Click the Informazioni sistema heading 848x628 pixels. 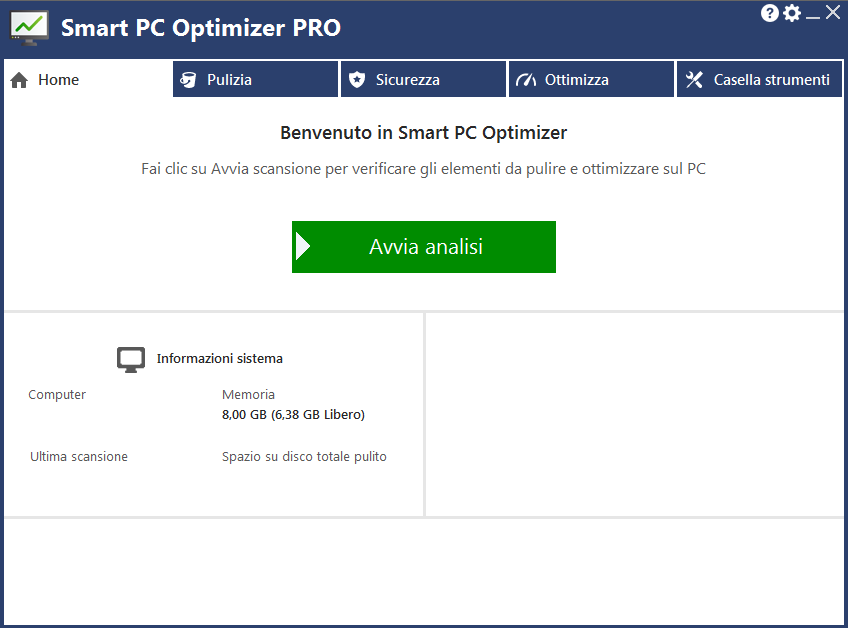pyautogui.click(x=220, y=359)
